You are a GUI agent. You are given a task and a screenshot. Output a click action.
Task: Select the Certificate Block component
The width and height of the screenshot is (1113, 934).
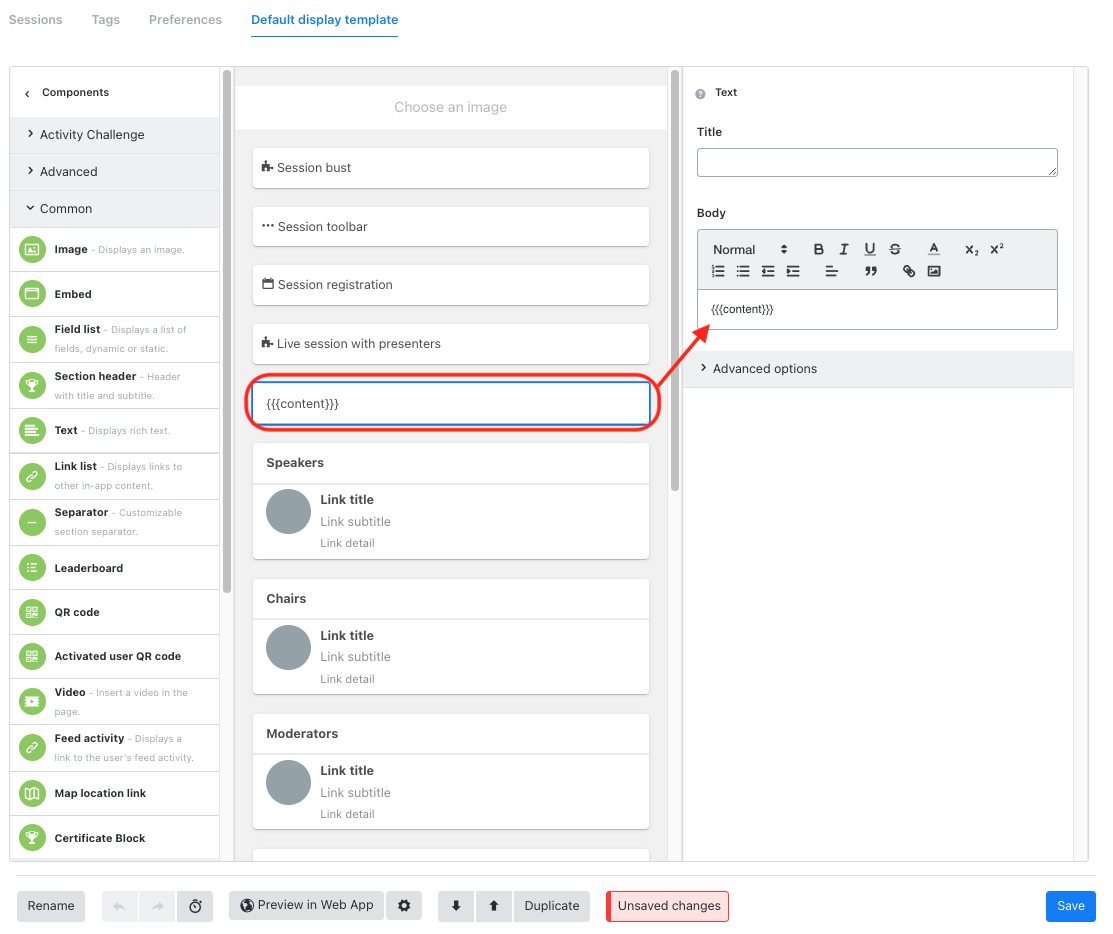(114, 837)
